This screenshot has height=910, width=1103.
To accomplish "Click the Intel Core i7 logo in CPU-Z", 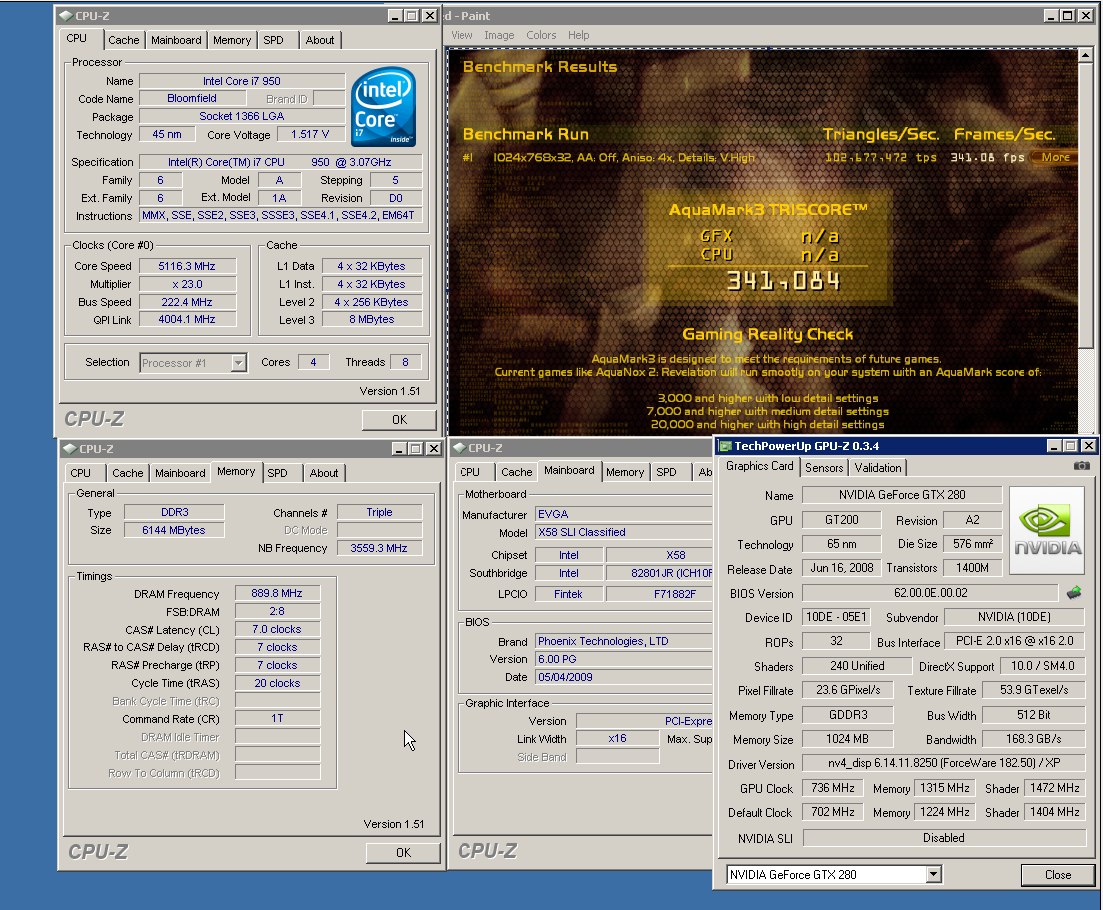I will pyautogui.click(x=384, y=106).
